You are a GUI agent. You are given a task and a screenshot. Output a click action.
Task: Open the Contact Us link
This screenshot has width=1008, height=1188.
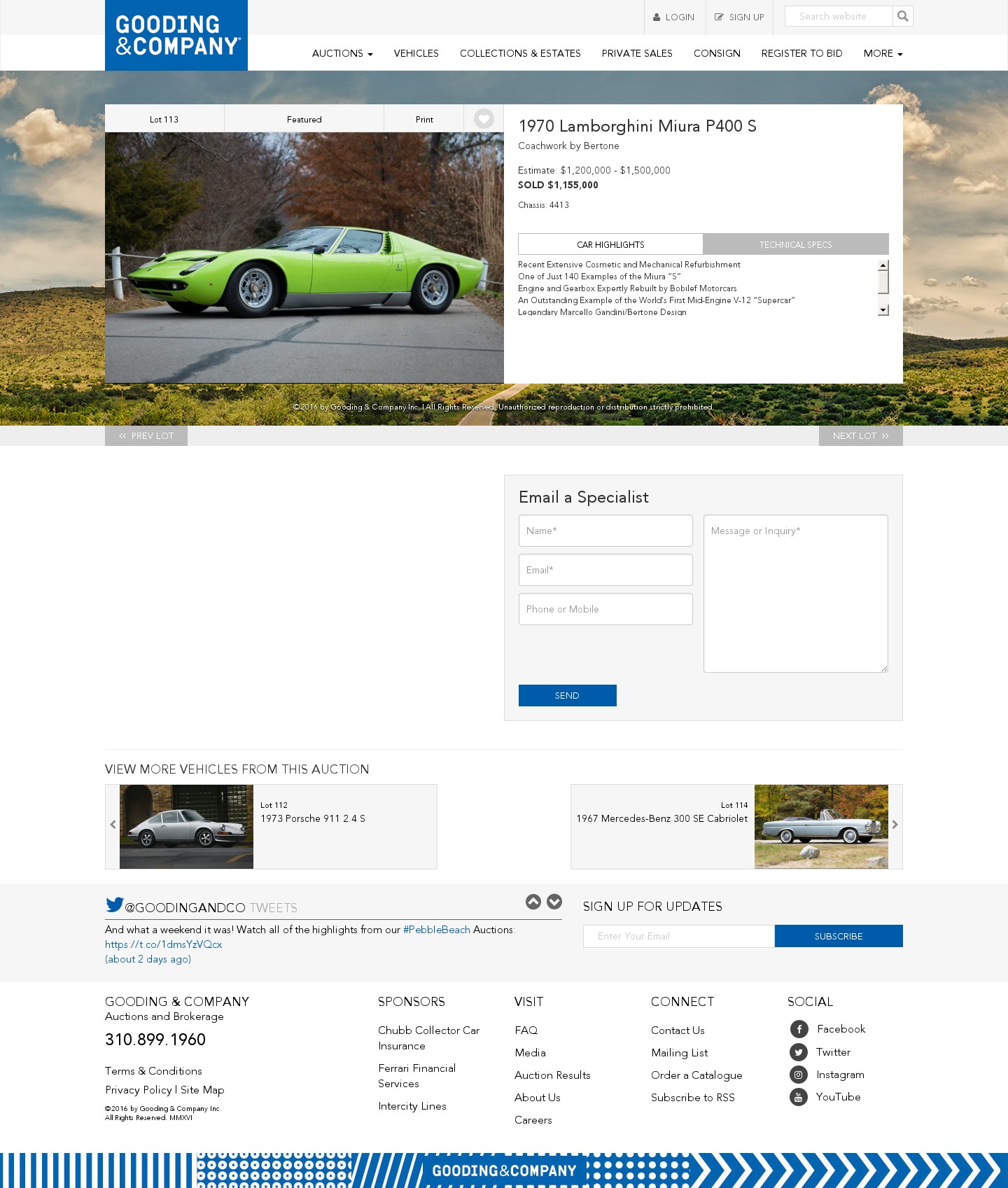[678, 1030]
